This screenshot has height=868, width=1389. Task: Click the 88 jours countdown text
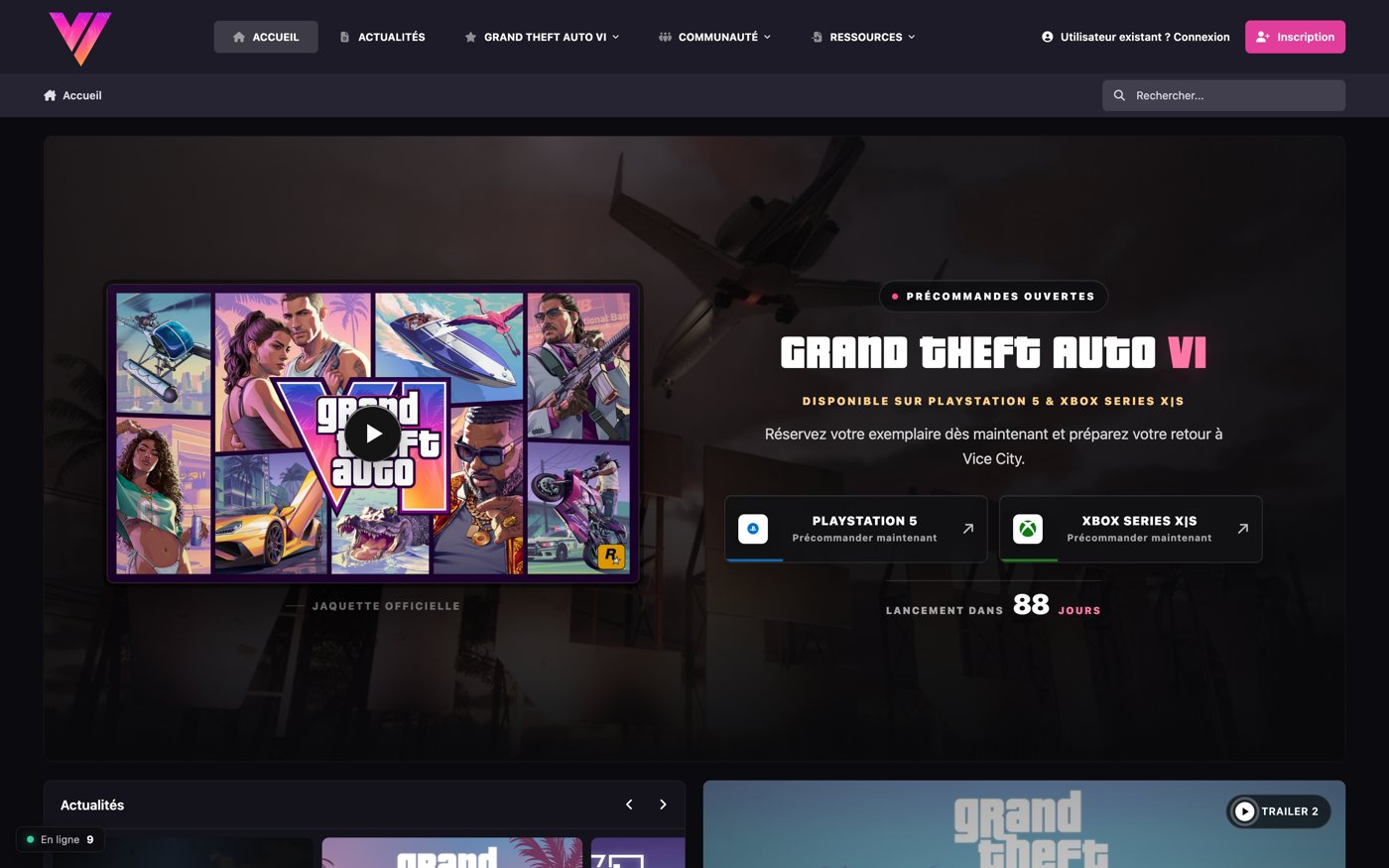[x=1057, y=605]
